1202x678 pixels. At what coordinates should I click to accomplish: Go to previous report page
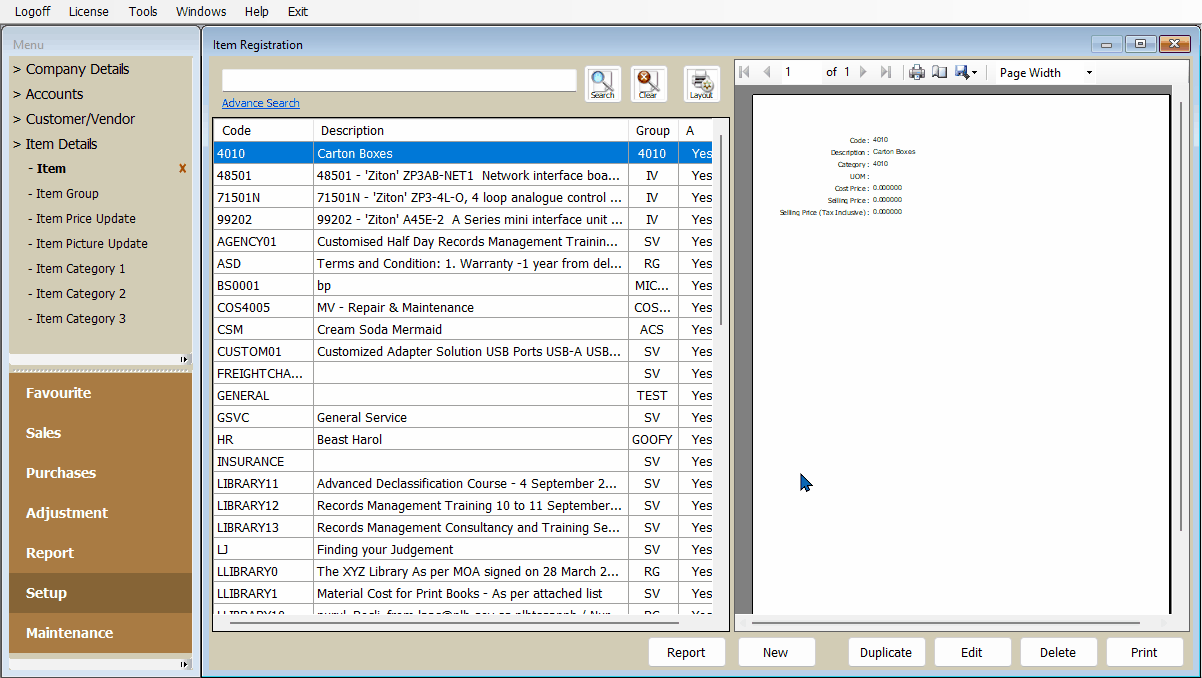(767, 72)
